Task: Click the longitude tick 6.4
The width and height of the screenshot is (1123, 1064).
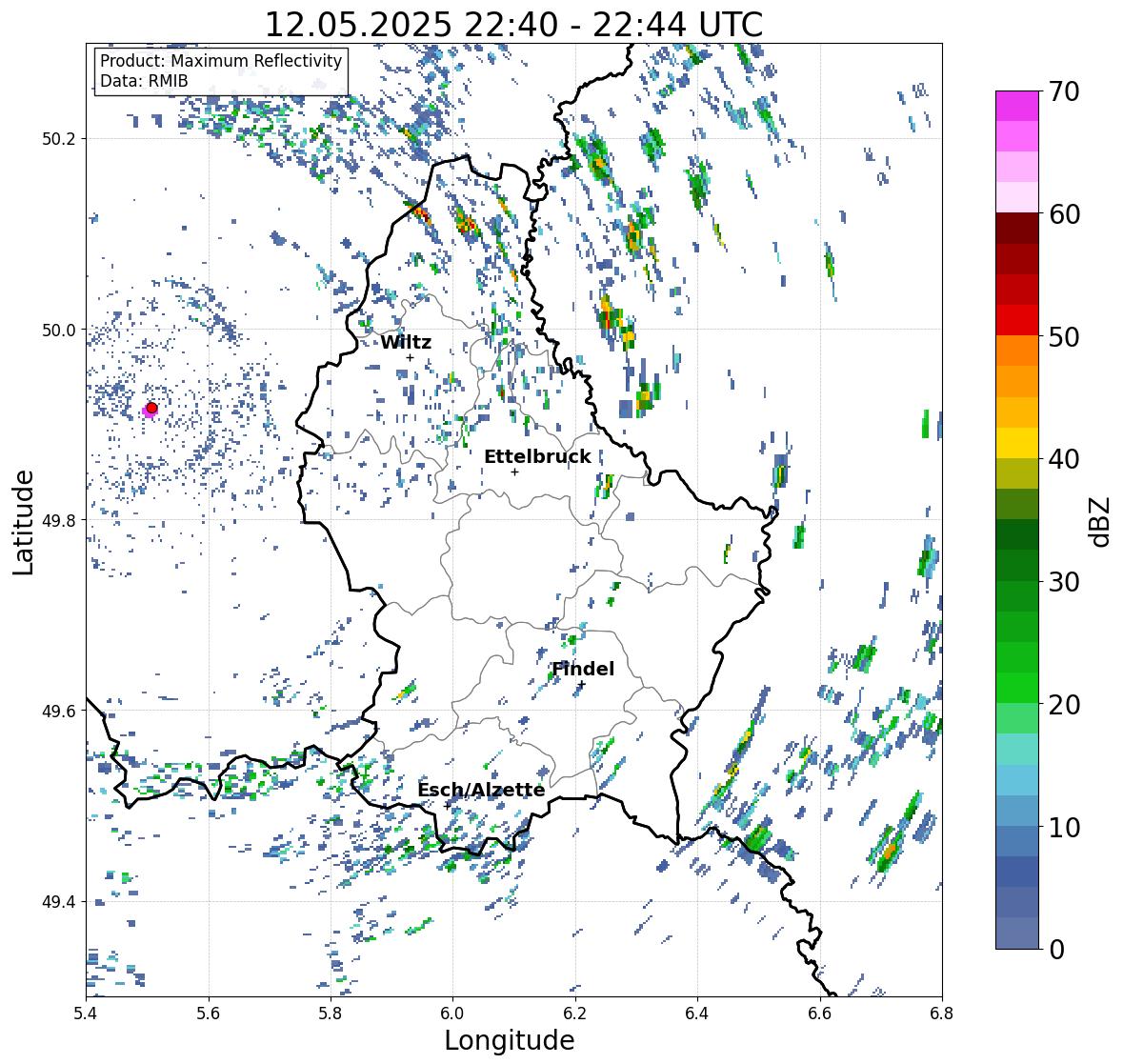Action: pyautogui.click(x=697, y=1013)
